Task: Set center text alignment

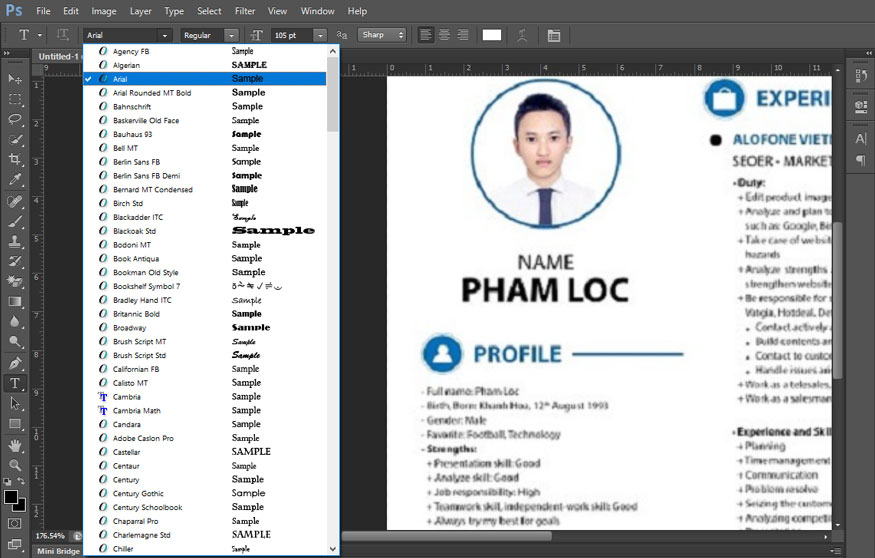Action: pyautogui.click(x=444, y=35)
